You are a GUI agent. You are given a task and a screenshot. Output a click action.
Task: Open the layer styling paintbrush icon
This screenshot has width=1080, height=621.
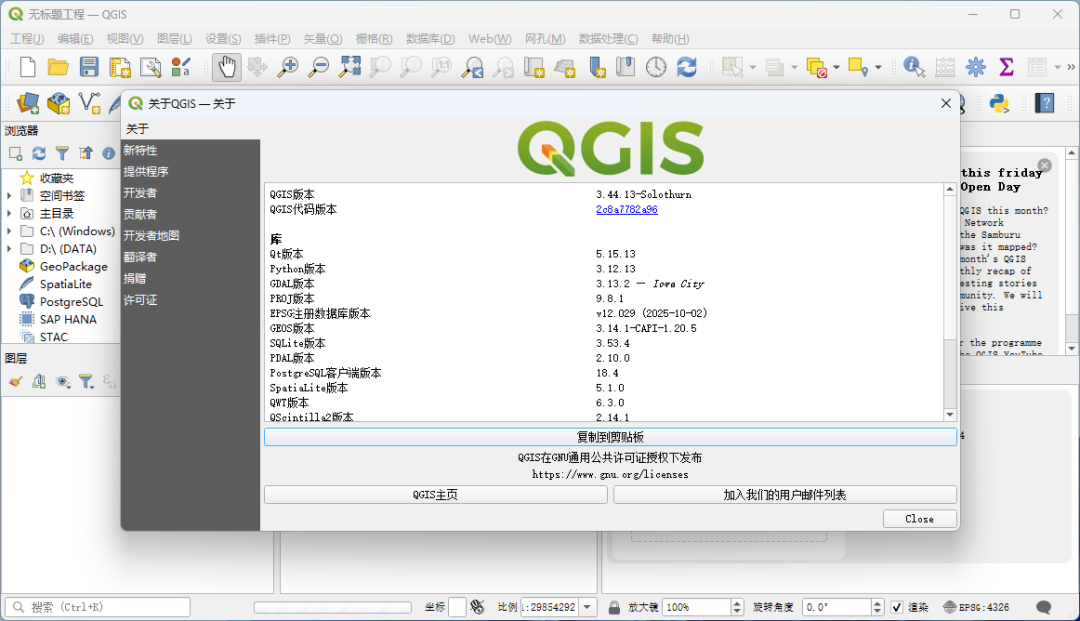15,381
